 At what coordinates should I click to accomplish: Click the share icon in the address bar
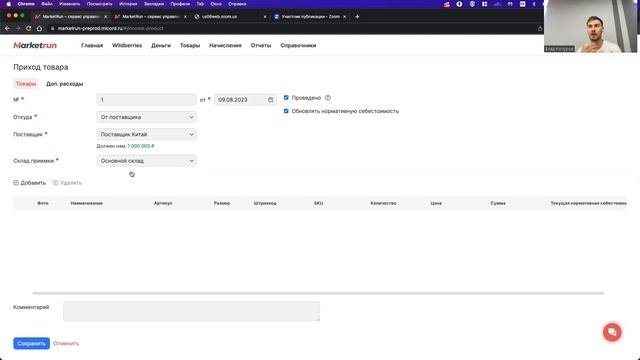[540, 29]
